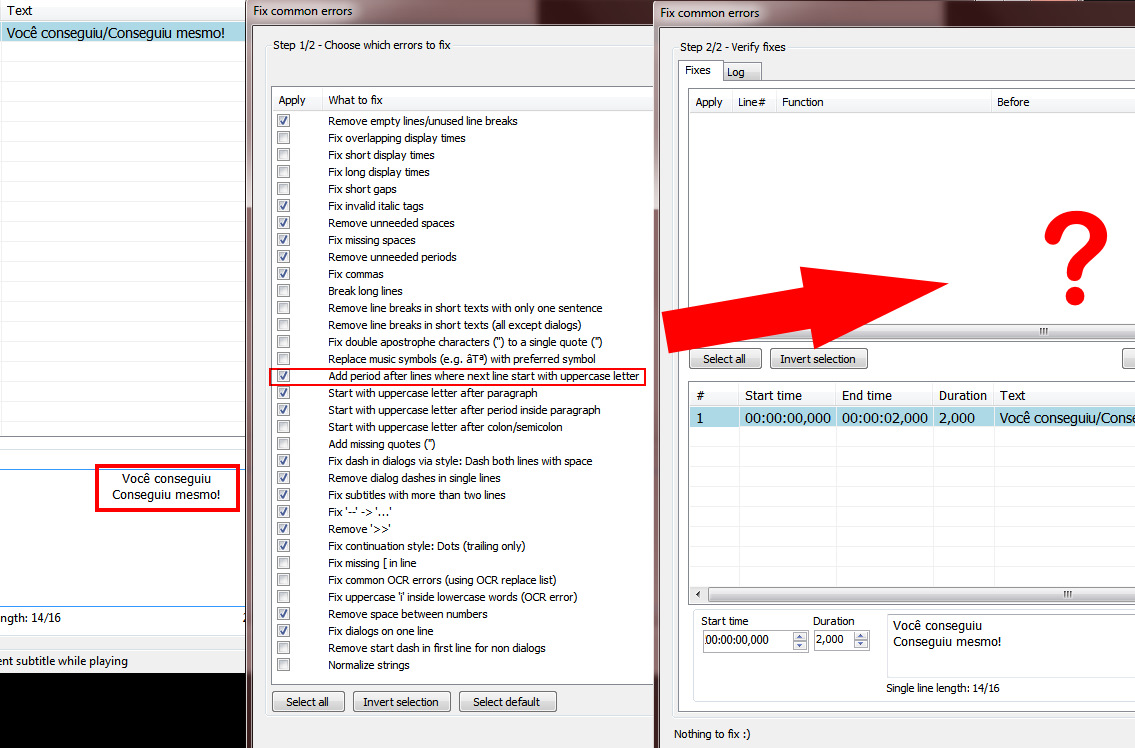
Task: Check Fix double apostrophe characters option
Action: (x=284, y=342)
